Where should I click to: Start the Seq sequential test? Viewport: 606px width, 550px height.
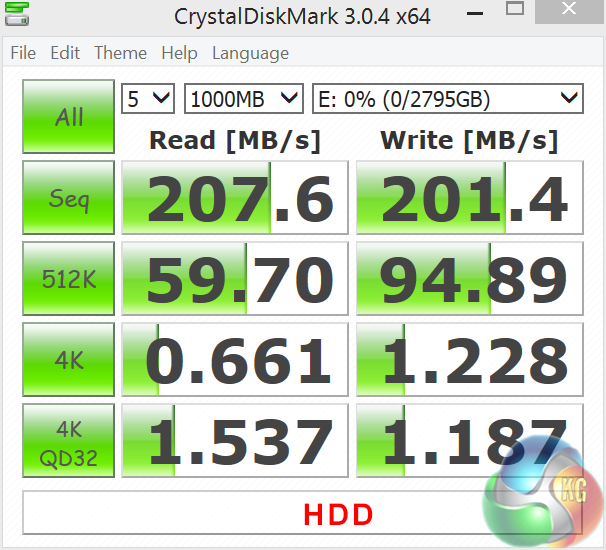pos(68,198)
